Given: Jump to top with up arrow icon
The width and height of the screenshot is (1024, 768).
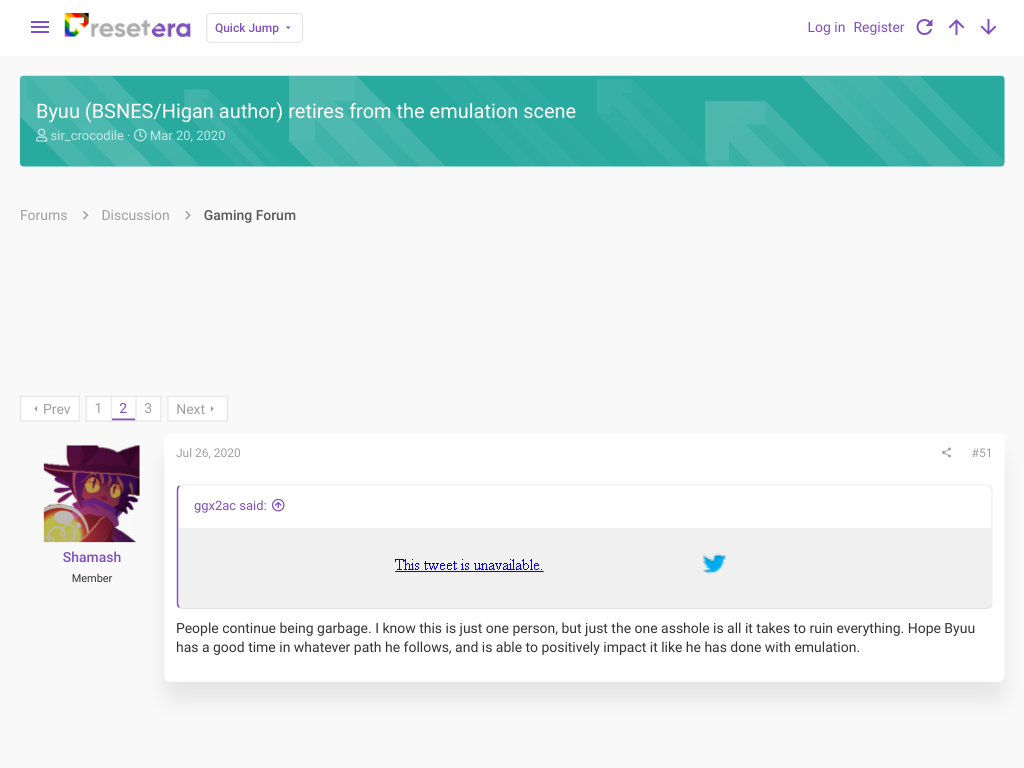Looking at the screenshot, I should click(x=956, y=27).
